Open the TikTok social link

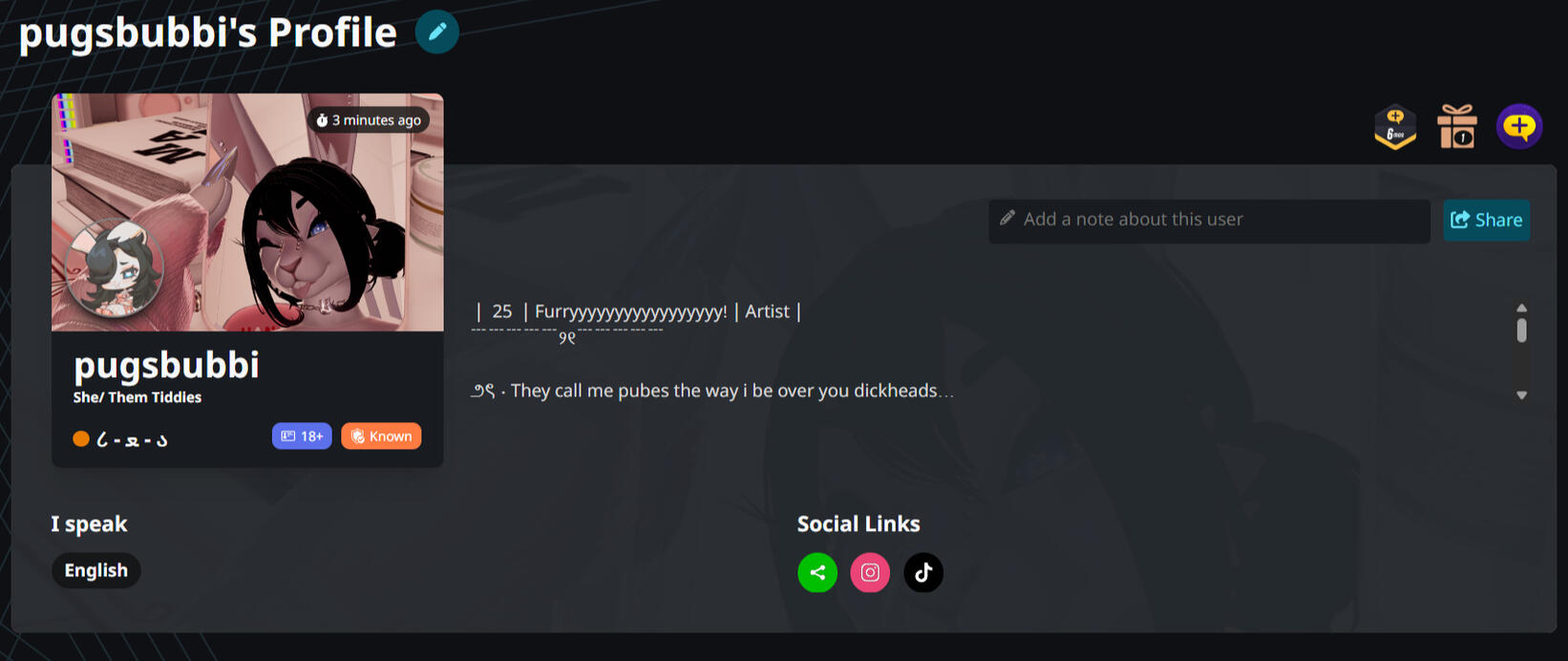pyautogui.click(x=923, y=573)
